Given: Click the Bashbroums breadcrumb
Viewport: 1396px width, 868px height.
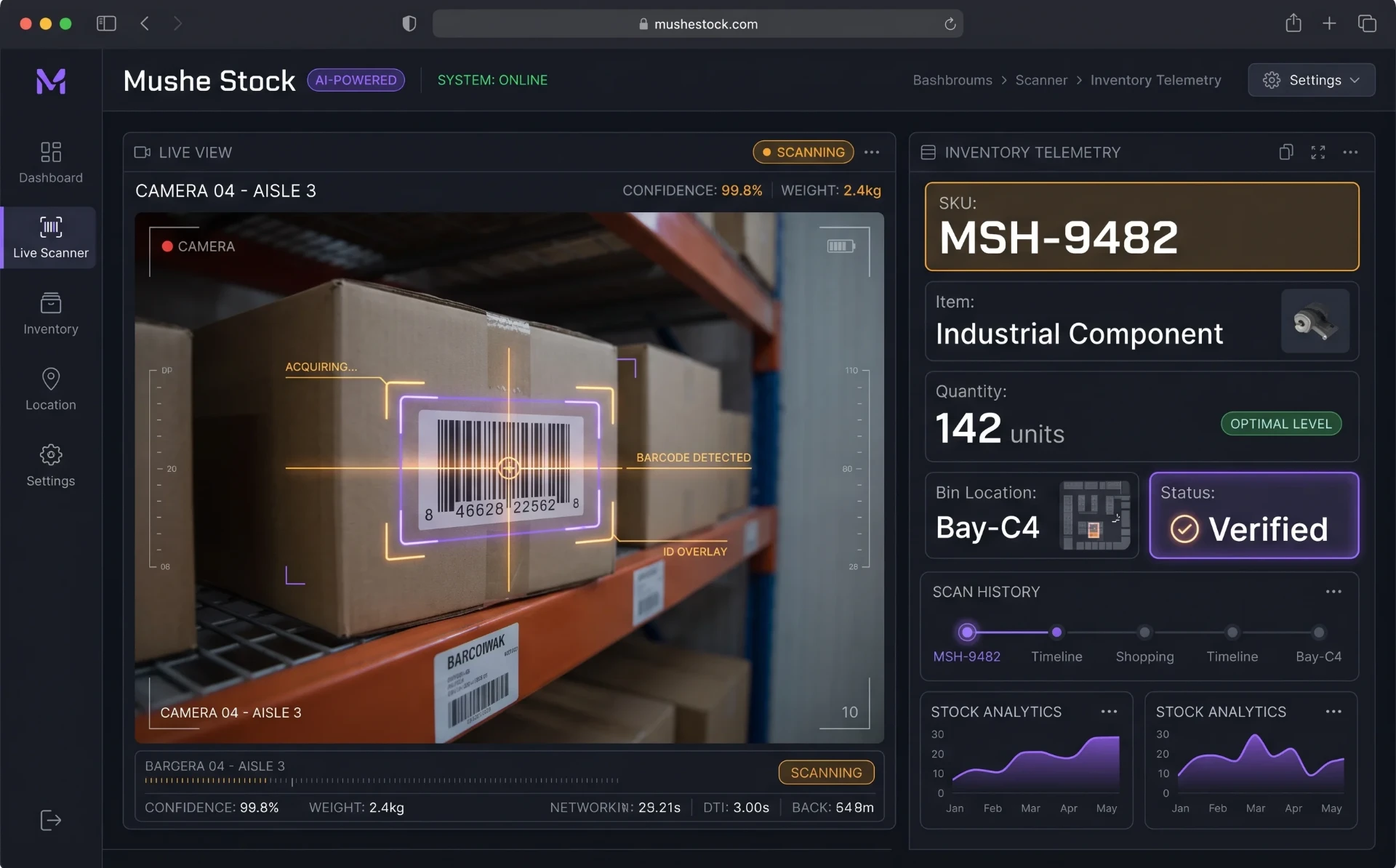Looking at the screenshot, I should point(952,80).
